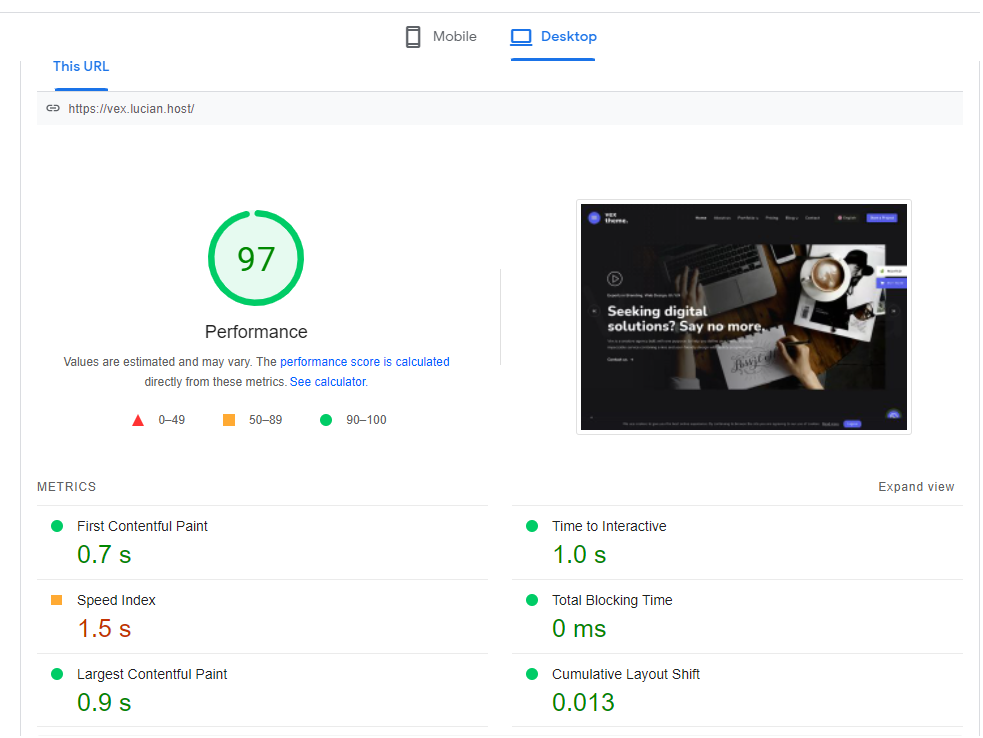Image resolution: width=983 pixels, height=738 pixels.
Task: Click the orange square legend marker
Action: [229, 419]
